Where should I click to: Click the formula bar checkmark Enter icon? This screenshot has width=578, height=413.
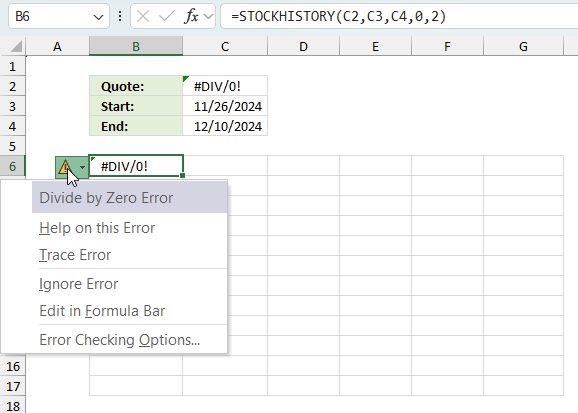coord(167,16)
